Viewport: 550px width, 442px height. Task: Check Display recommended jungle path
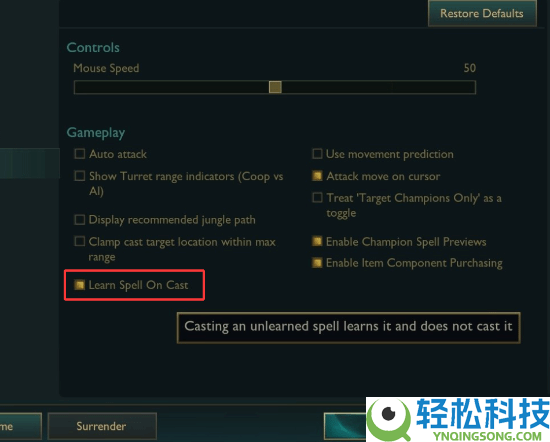80,220
